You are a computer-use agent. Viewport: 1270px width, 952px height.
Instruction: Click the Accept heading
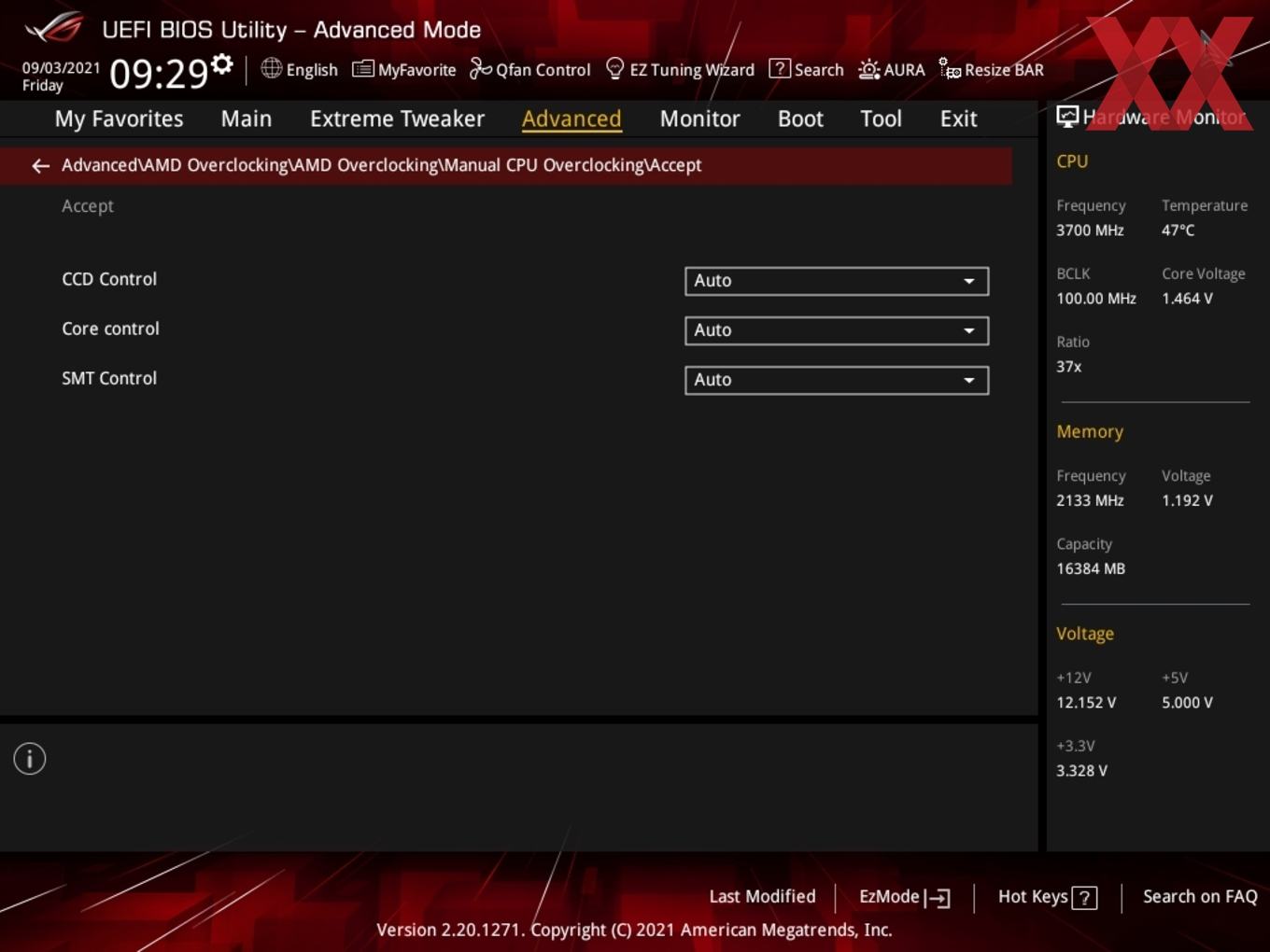click(x=88, y=206)
